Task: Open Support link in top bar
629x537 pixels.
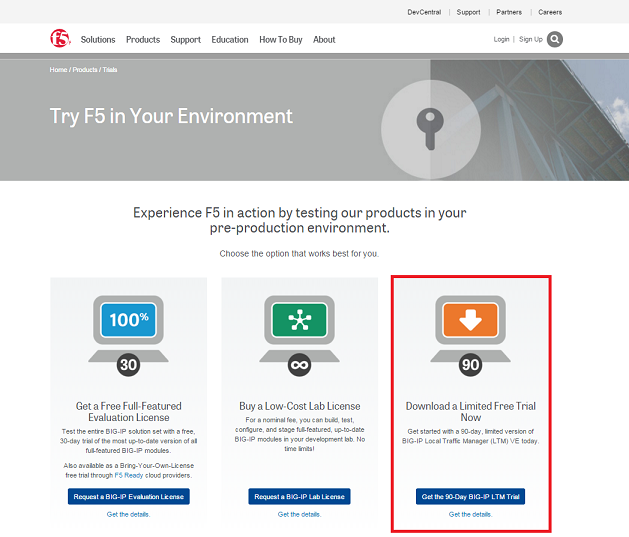Action: click(x=468, y=12)
